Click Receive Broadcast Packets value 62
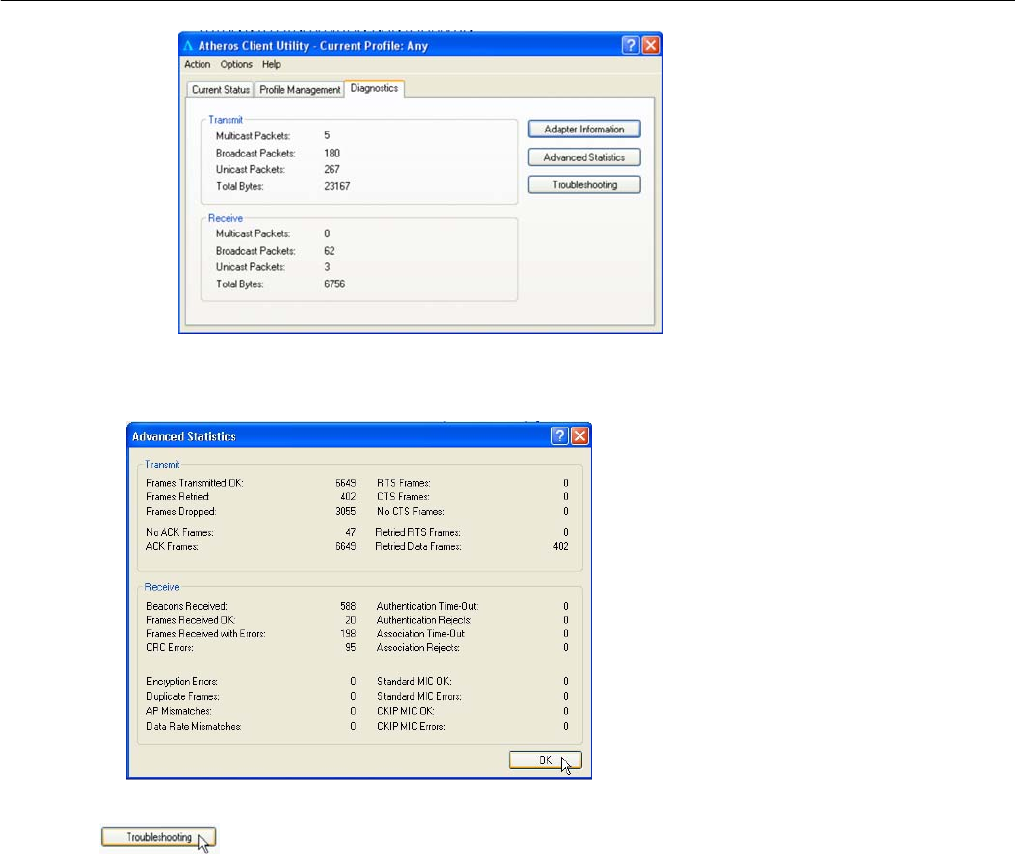This screenshot has height=854, width=1015. click(329, 251)
